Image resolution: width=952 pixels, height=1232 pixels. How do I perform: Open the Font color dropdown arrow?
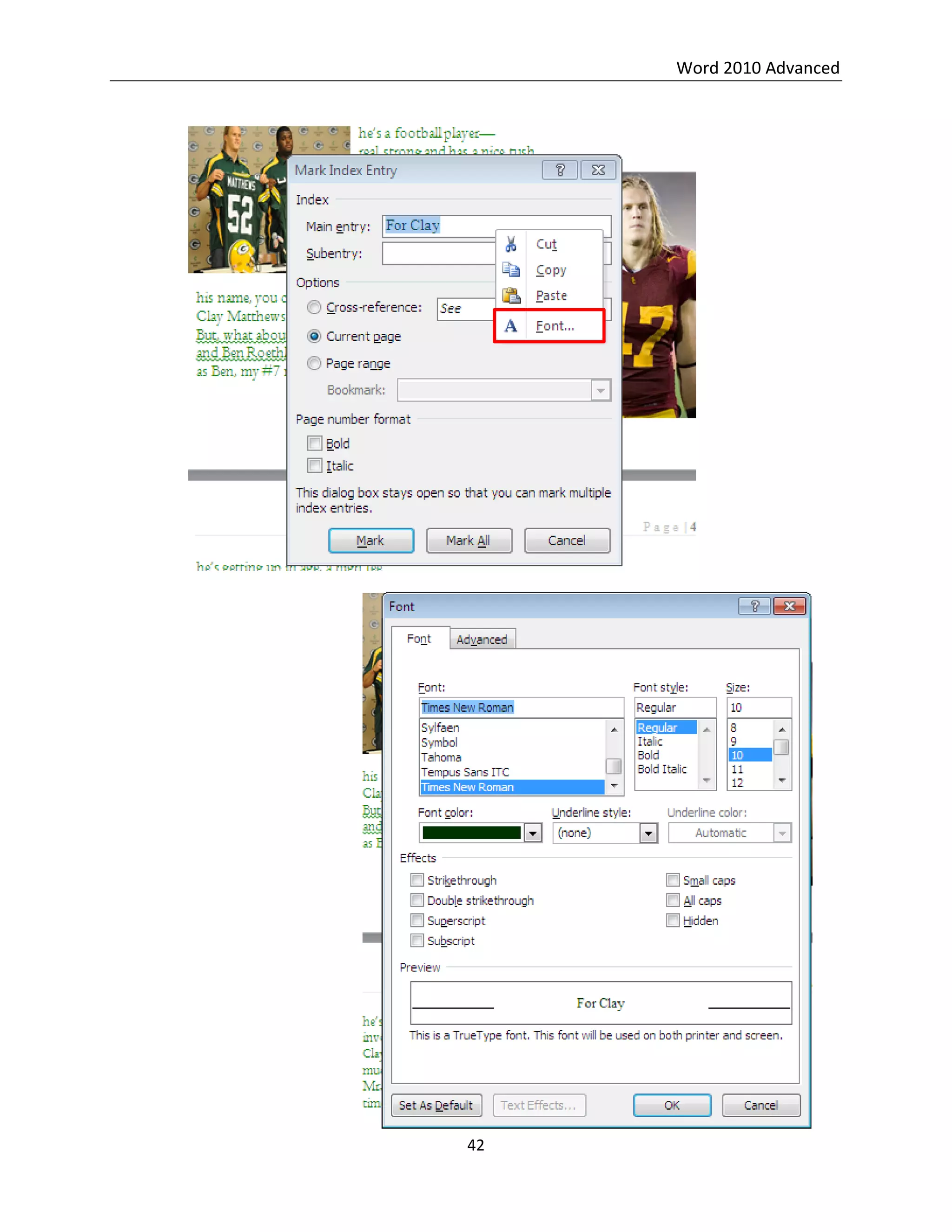tap(532, 833)
